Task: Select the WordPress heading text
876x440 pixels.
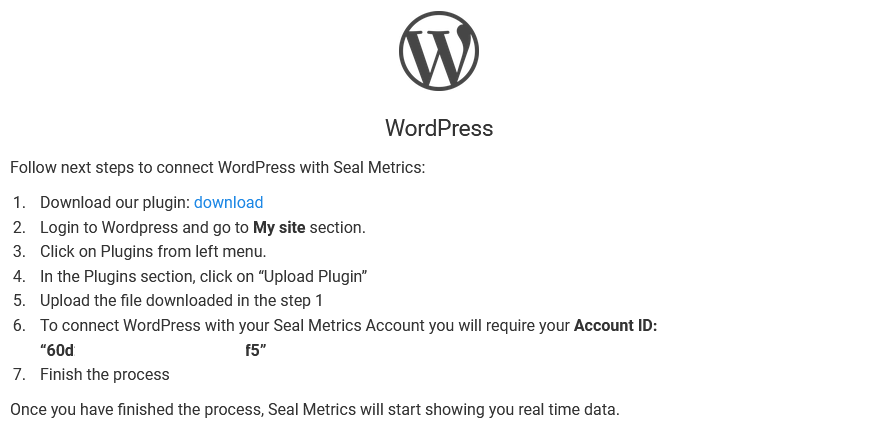Action: (x=439, y=128)
